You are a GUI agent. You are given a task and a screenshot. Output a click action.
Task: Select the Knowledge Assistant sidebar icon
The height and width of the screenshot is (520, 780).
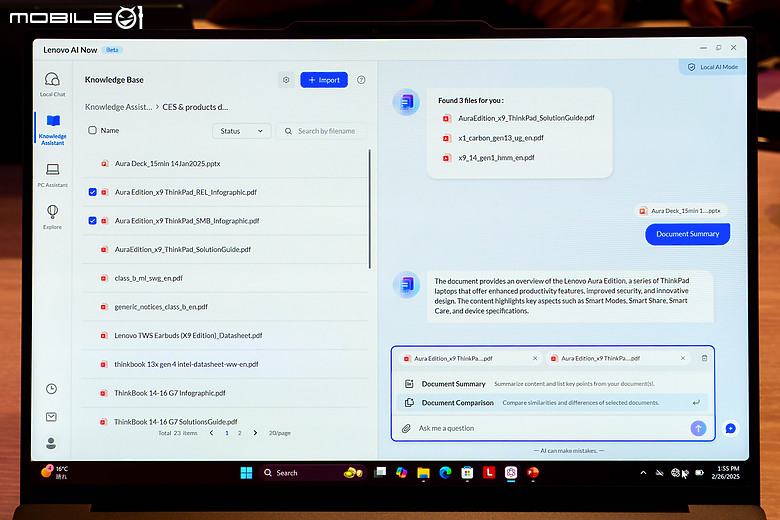pyautogui.click(x=53, y=129)
